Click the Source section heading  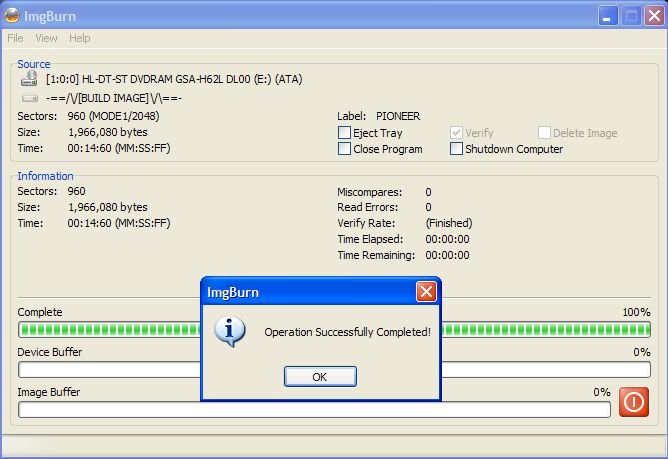coord(34,64)
